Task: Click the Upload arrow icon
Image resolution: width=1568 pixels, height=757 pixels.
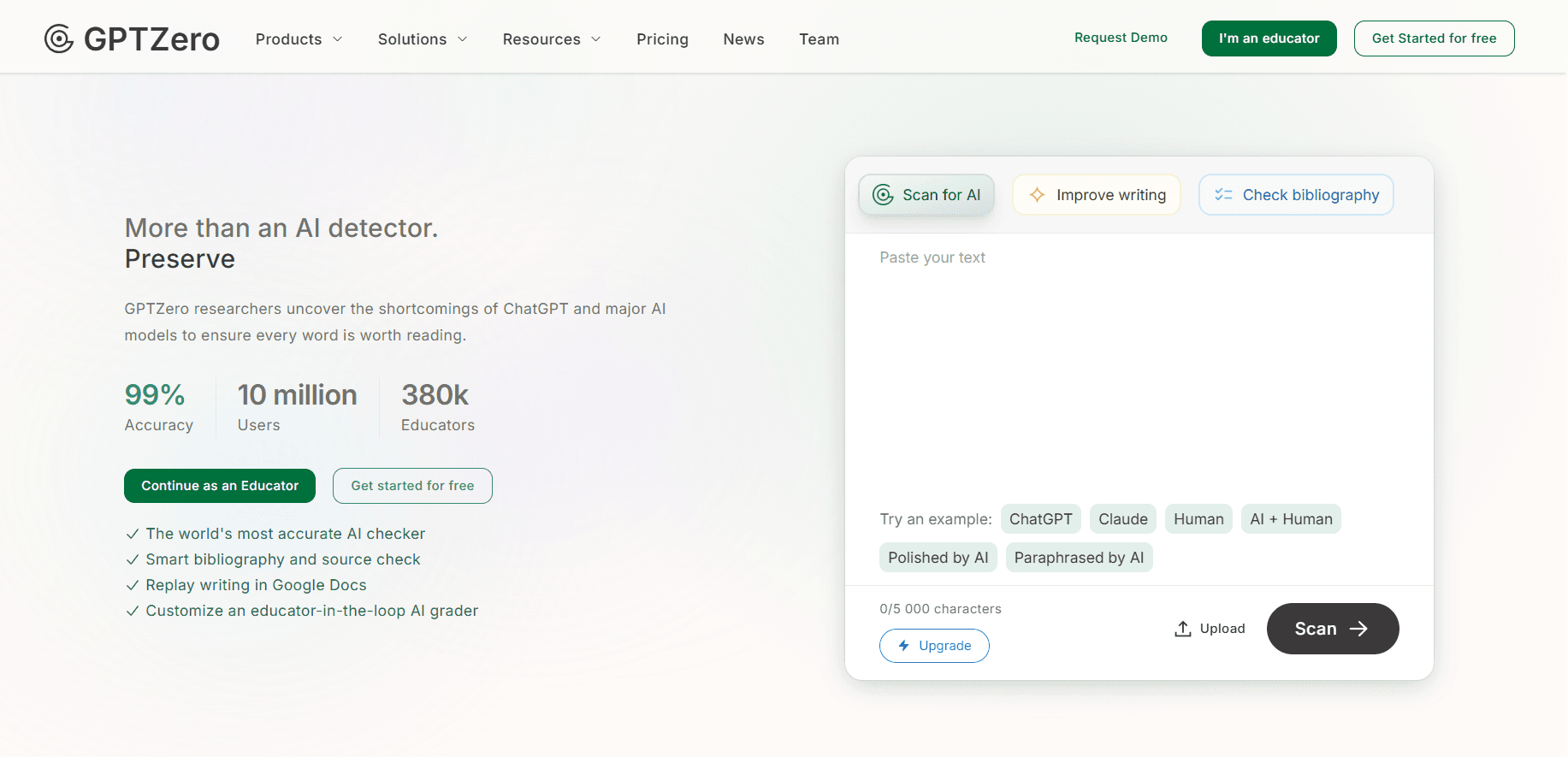Action: (x=1183, y=629)
